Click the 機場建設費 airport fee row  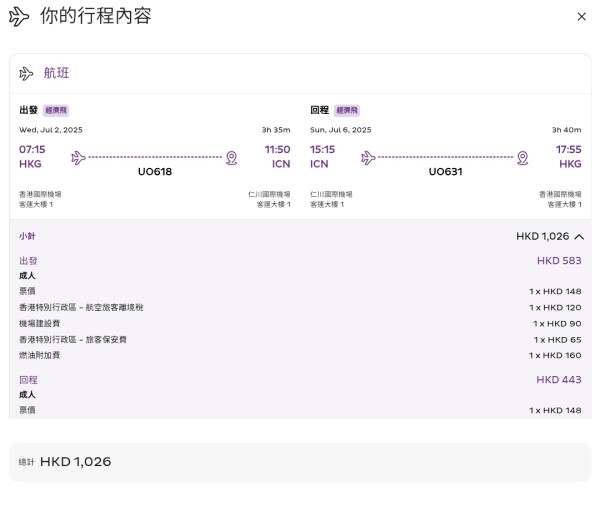click(40, 323)
